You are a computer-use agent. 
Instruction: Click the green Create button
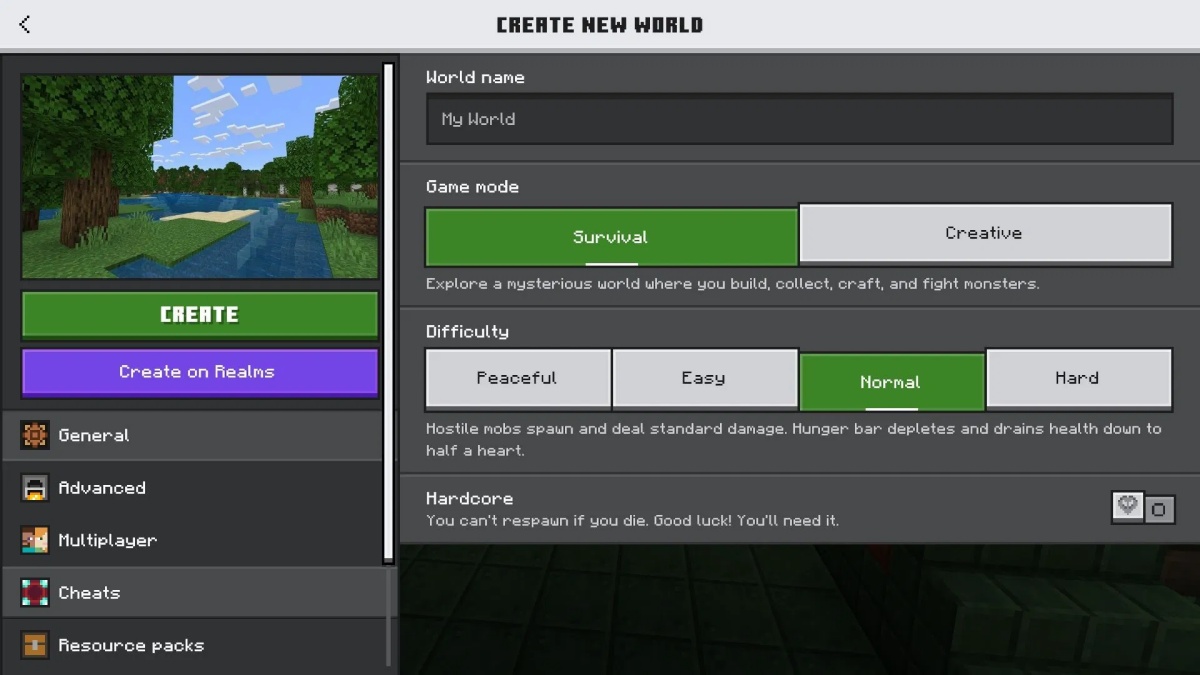point(199,314)
